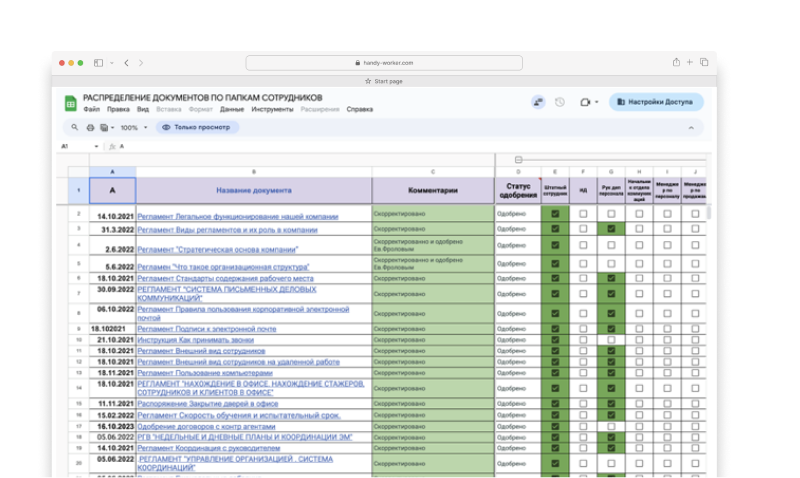Collapse column group with minus icon

(x=518, y=160)
